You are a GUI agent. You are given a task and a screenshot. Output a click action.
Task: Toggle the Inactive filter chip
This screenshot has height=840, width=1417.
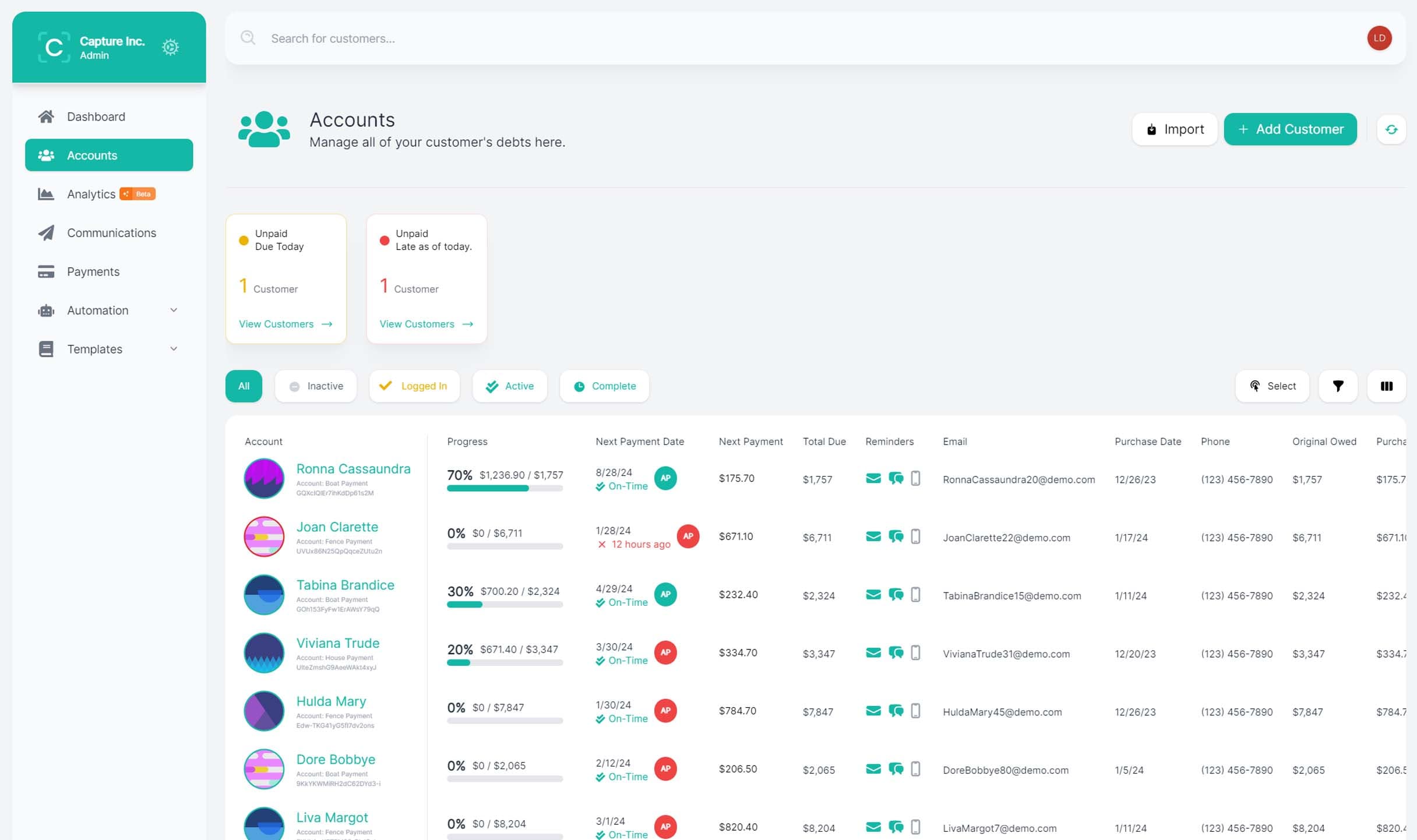click(316, 386)
